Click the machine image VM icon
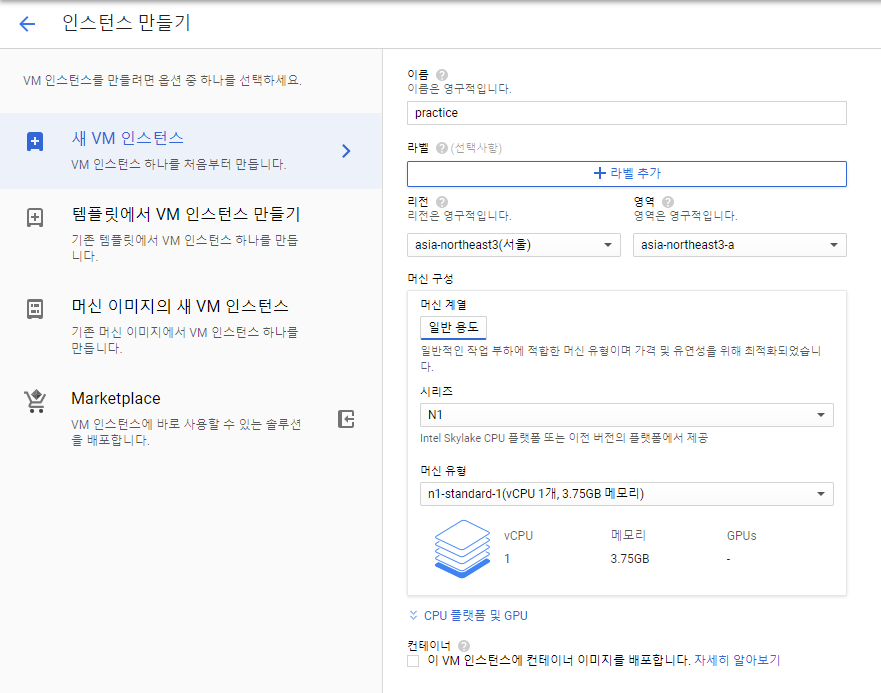Image resolution: width=881 pixels, height=693 pixels. coord(35,309)
